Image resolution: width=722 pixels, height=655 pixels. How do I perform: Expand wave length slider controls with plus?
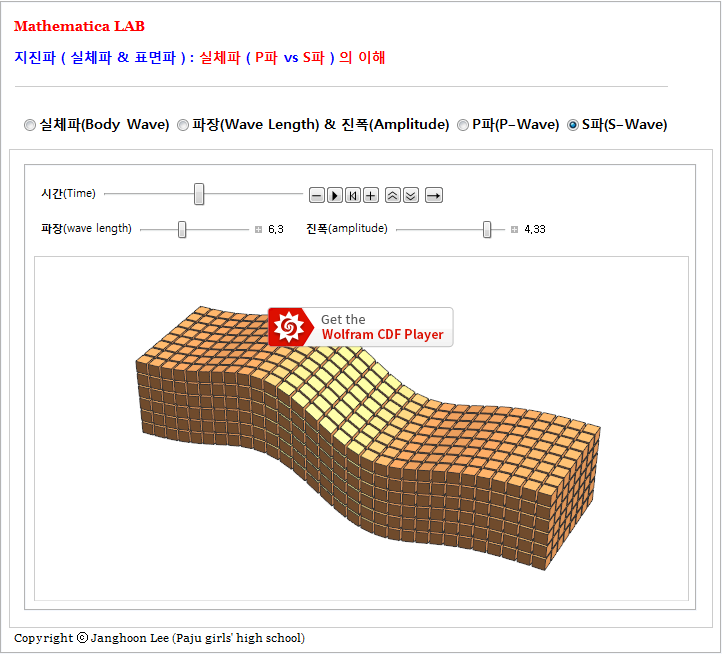pyautogui.click(x=259, y=230)
